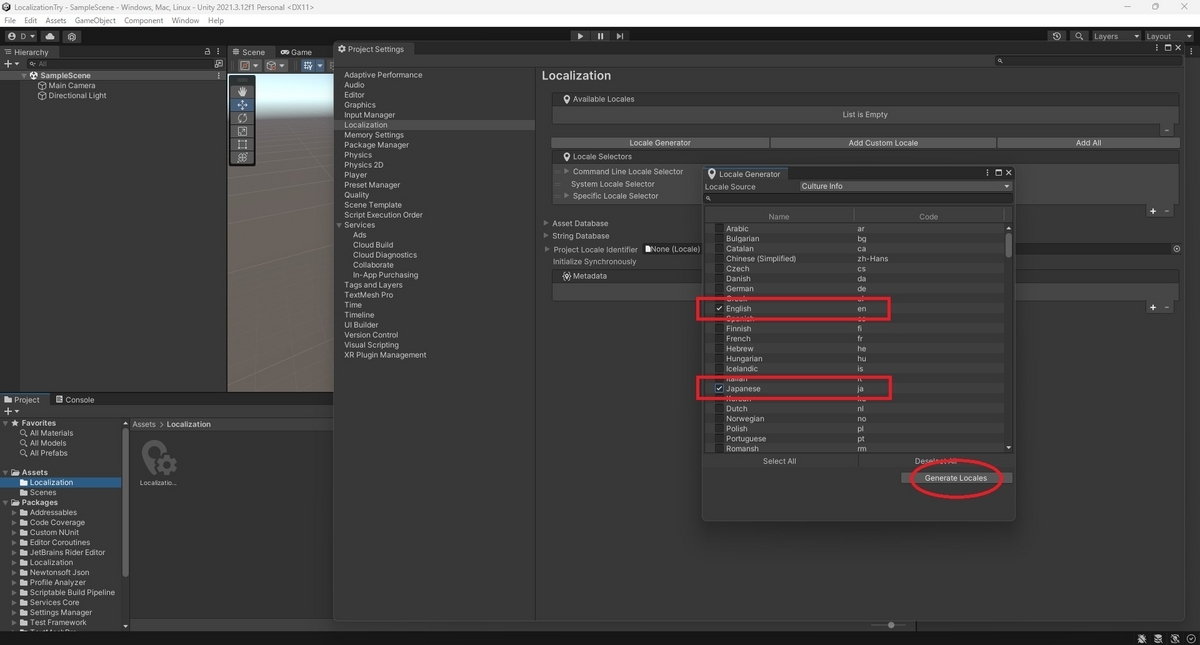Click plus button under Metadata list
The width and height of the screenshot is (1200, 645).
[1153, 307]
